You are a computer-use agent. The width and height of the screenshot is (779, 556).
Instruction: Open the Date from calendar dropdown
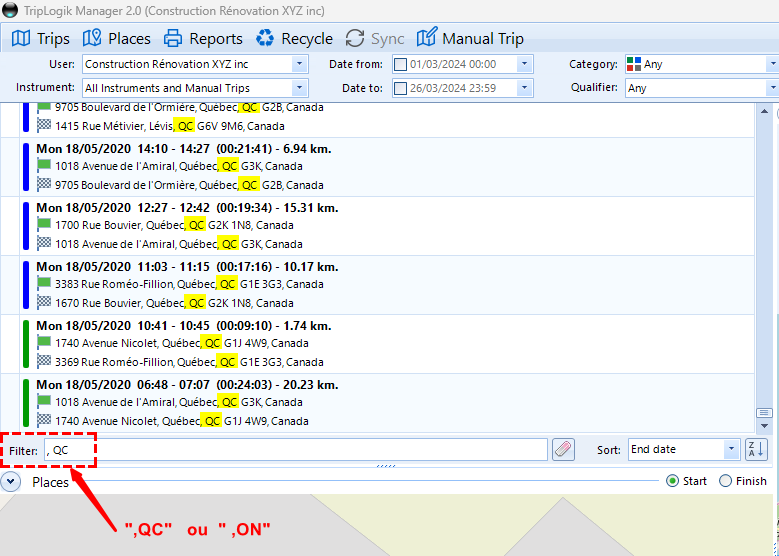click(x=525, y=64)
